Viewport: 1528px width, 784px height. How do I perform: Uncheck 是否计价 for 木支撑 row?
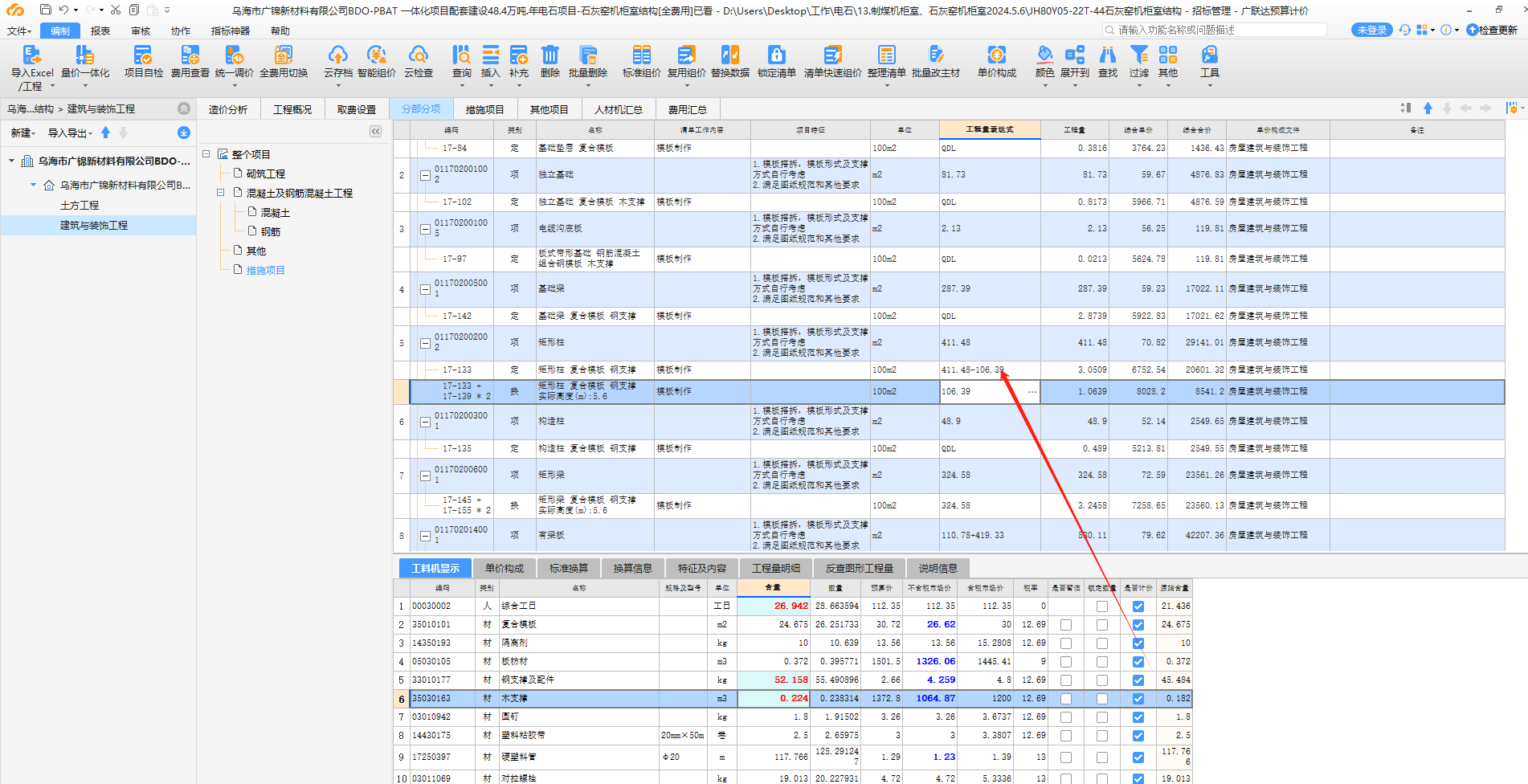(x=1138, y=699)
